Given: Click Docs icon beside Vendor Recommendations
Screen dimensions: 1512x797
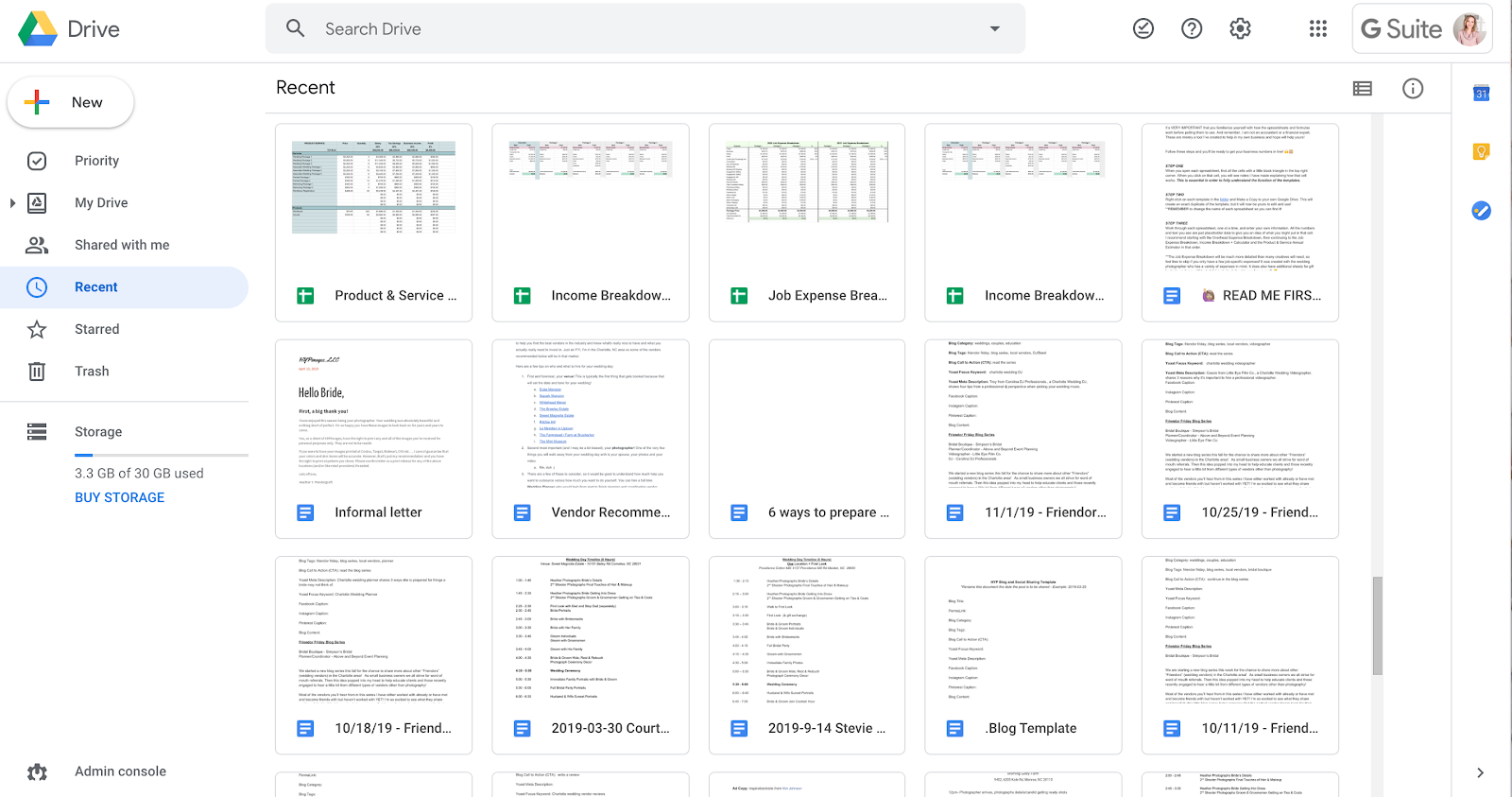Looking at the screenshot, I should click(x=522, y=512).
